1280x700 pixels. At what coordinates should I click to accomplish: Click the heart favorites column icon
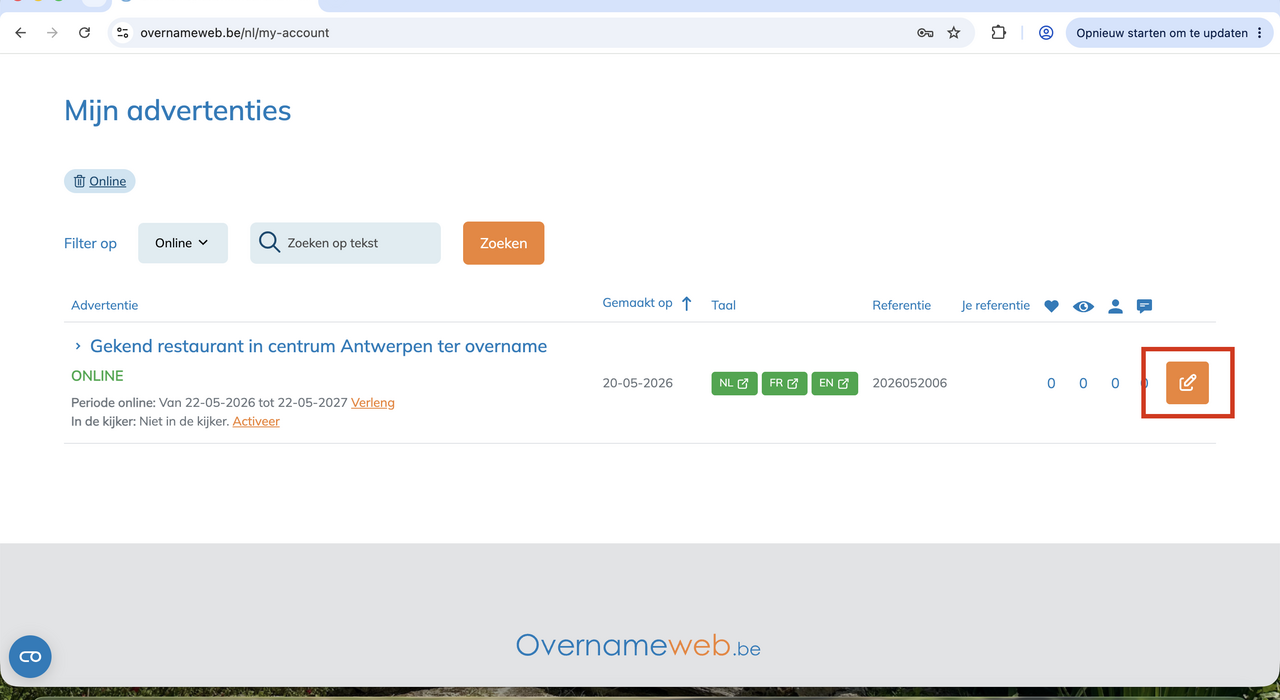(1051, 307)
